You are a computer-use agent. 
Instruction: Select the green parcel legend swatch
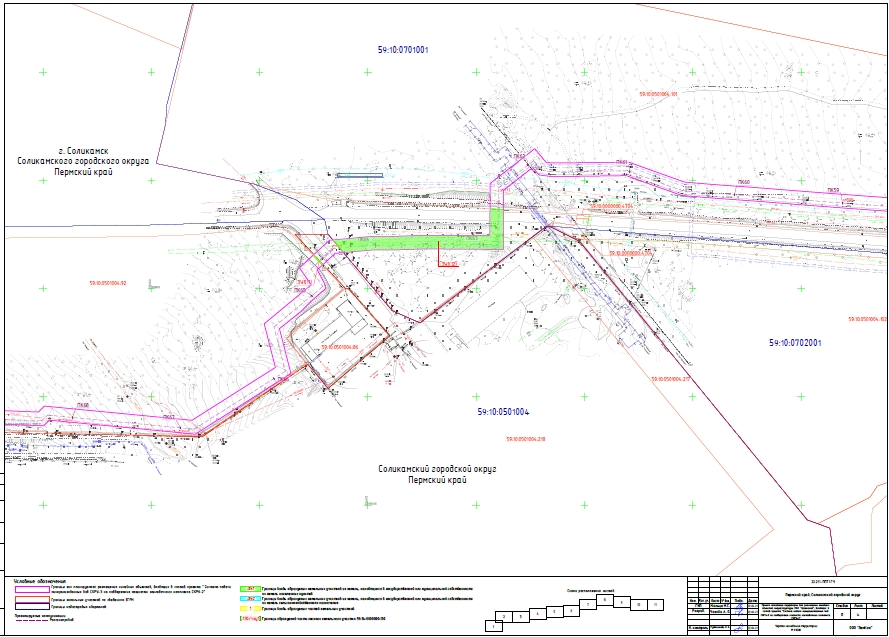point(250,589)
